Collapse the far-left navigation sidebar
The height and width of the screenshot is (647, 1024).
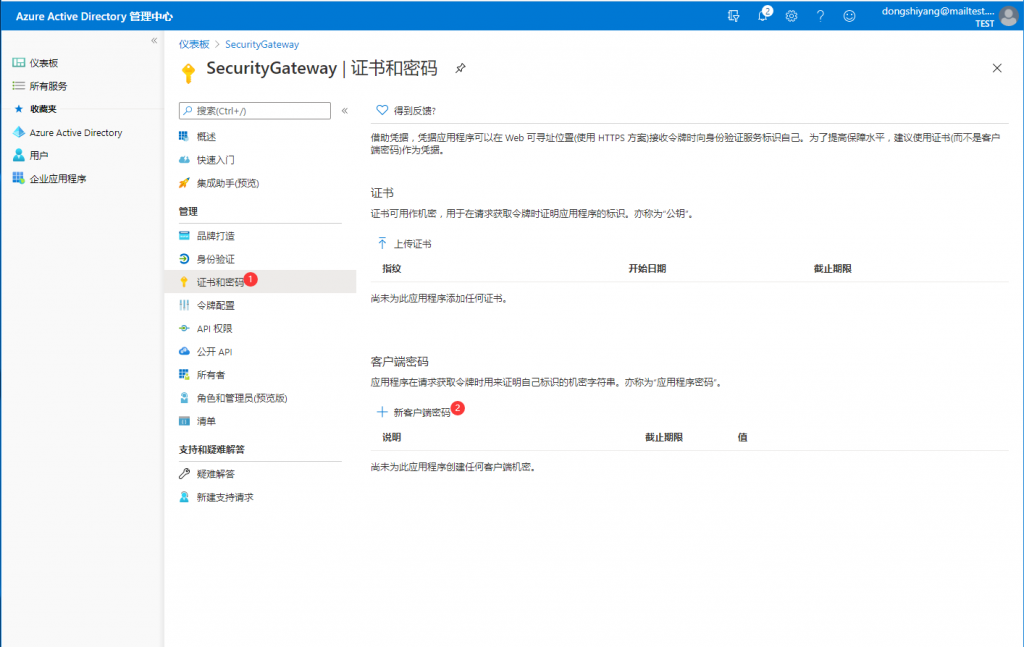[x=154, y=40]
